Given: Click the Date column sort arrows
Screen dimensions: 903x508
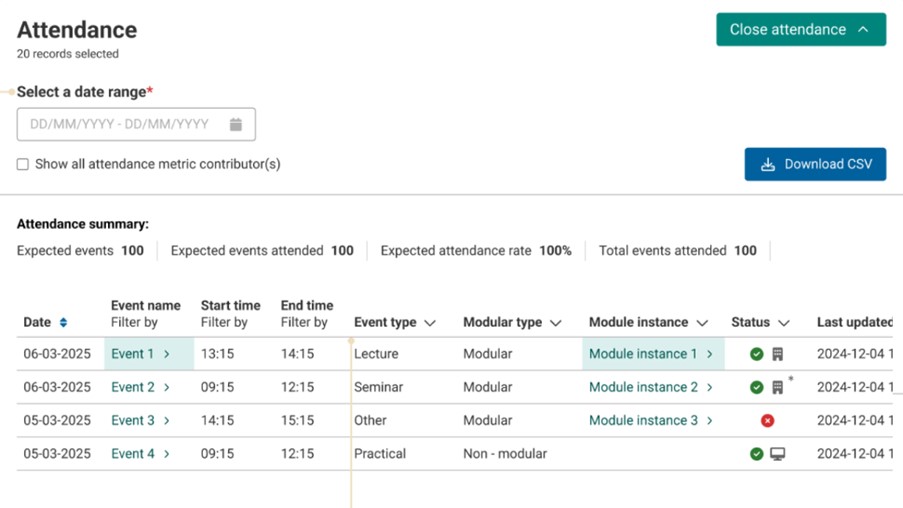Looking at the screenshot, I should point(63,323).
